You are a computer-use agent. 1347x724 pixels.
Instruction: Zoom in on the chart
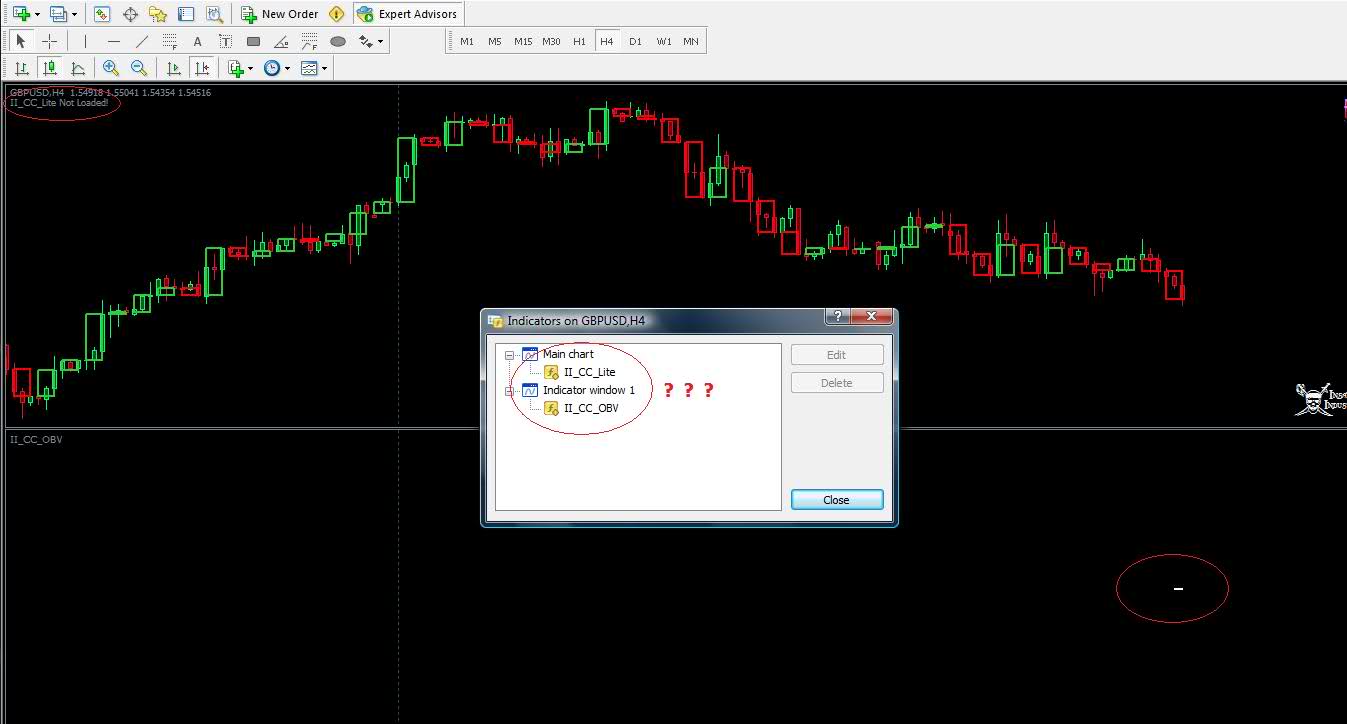111,68
